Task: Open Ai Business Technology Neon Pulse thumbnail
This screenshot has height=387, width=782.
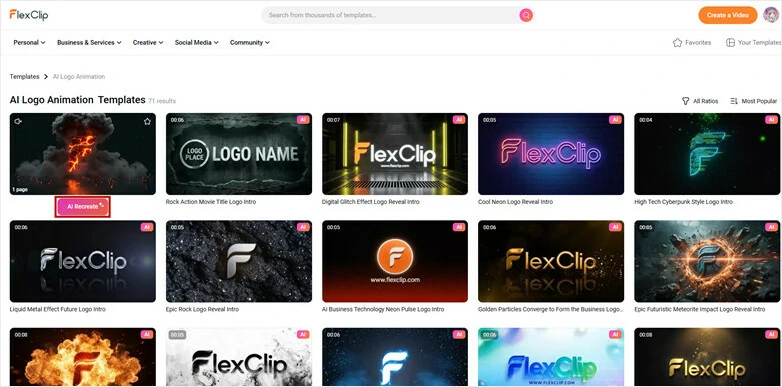Action: pyautogui.click(x=395, y=261)
